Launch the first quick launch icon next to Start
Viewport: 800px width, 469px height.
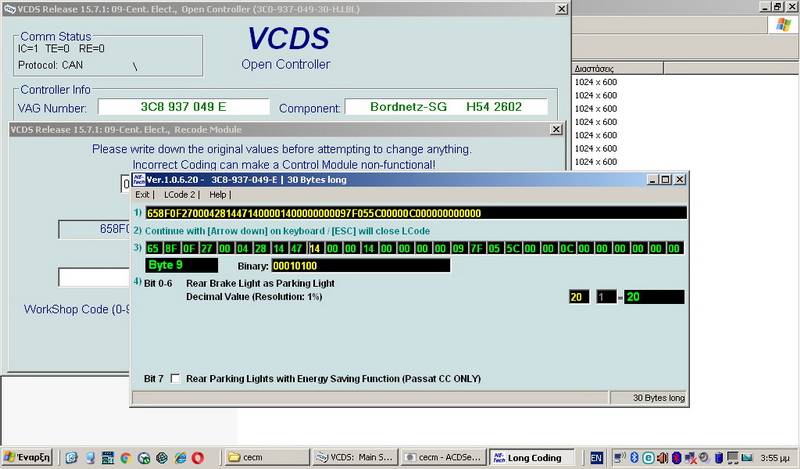point(71,458)
